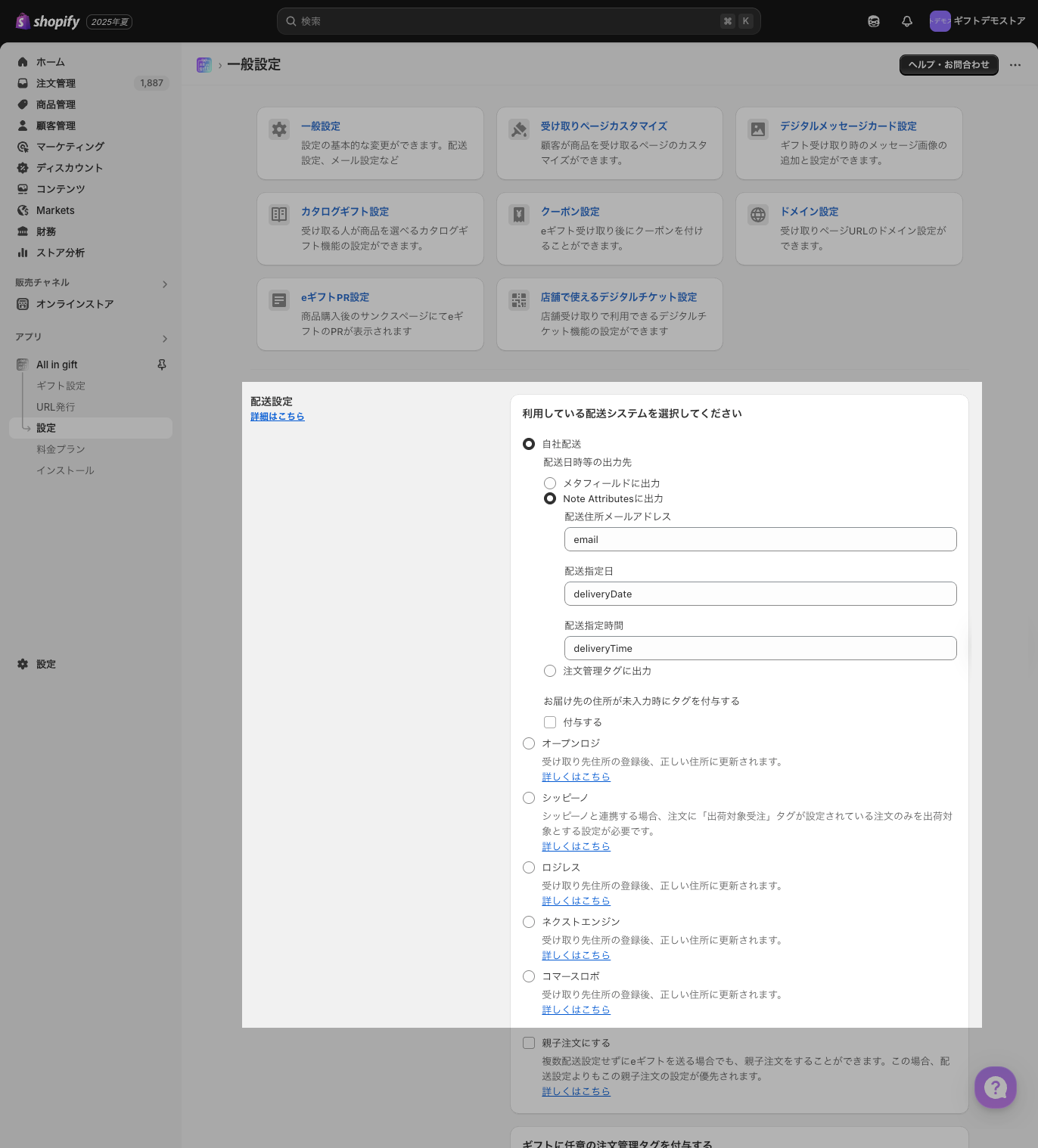
Task: Click the notification bell icon
Action: [x=906, y=21]
